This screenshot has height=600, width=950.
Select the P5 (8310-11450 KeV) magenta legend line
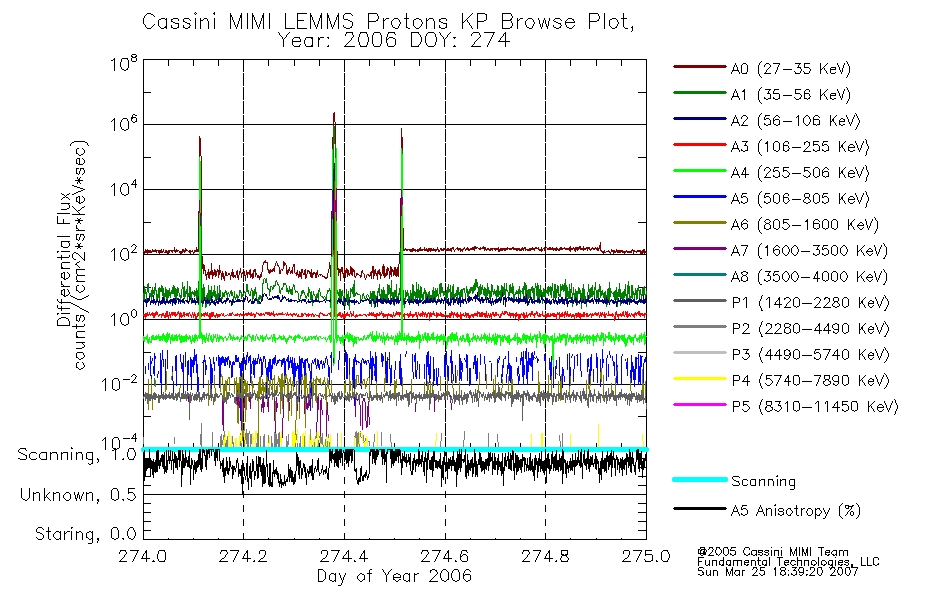[x=700, y=404]
